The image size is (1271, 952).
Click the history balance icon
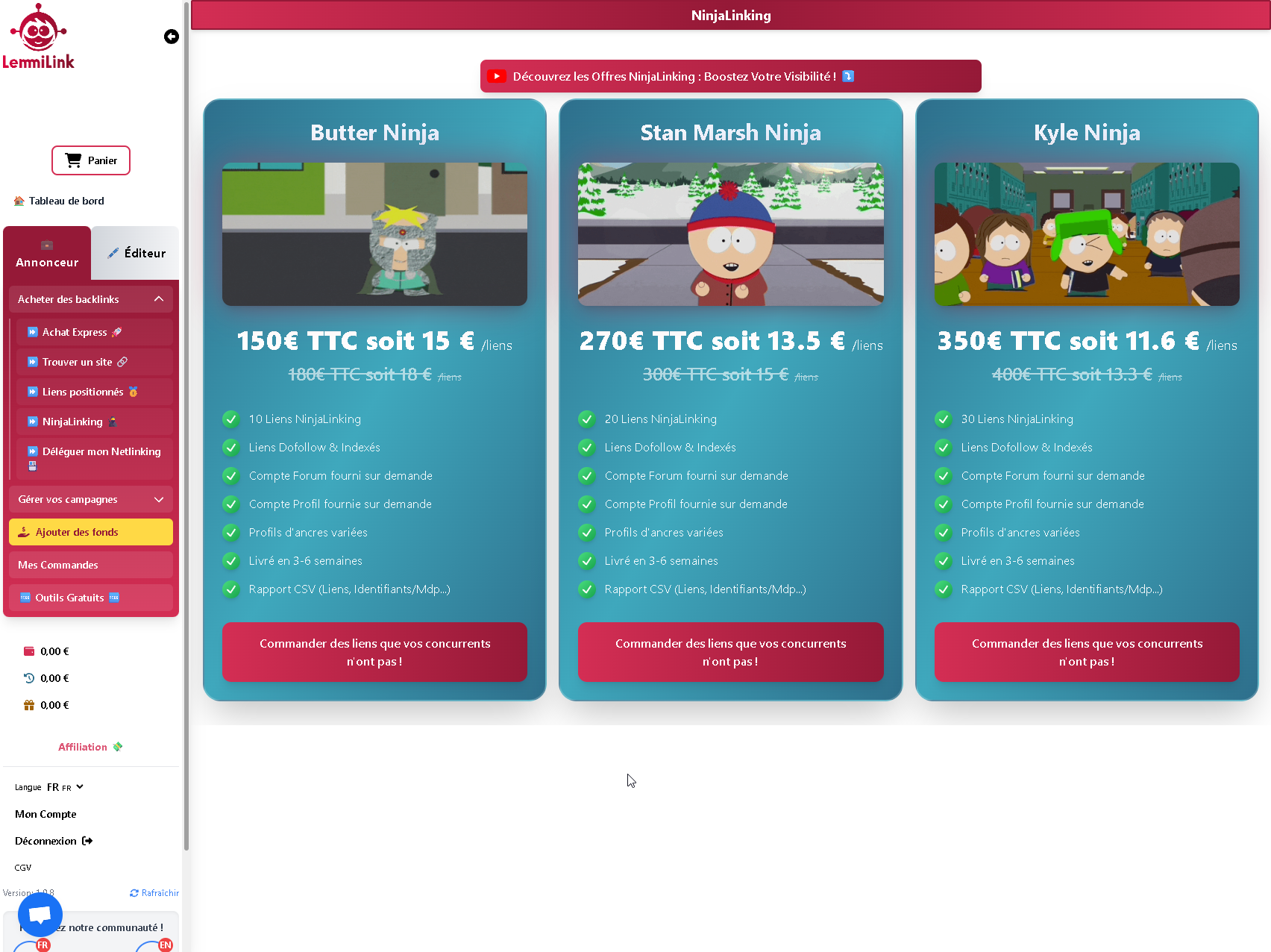click(x=29, y=678)
